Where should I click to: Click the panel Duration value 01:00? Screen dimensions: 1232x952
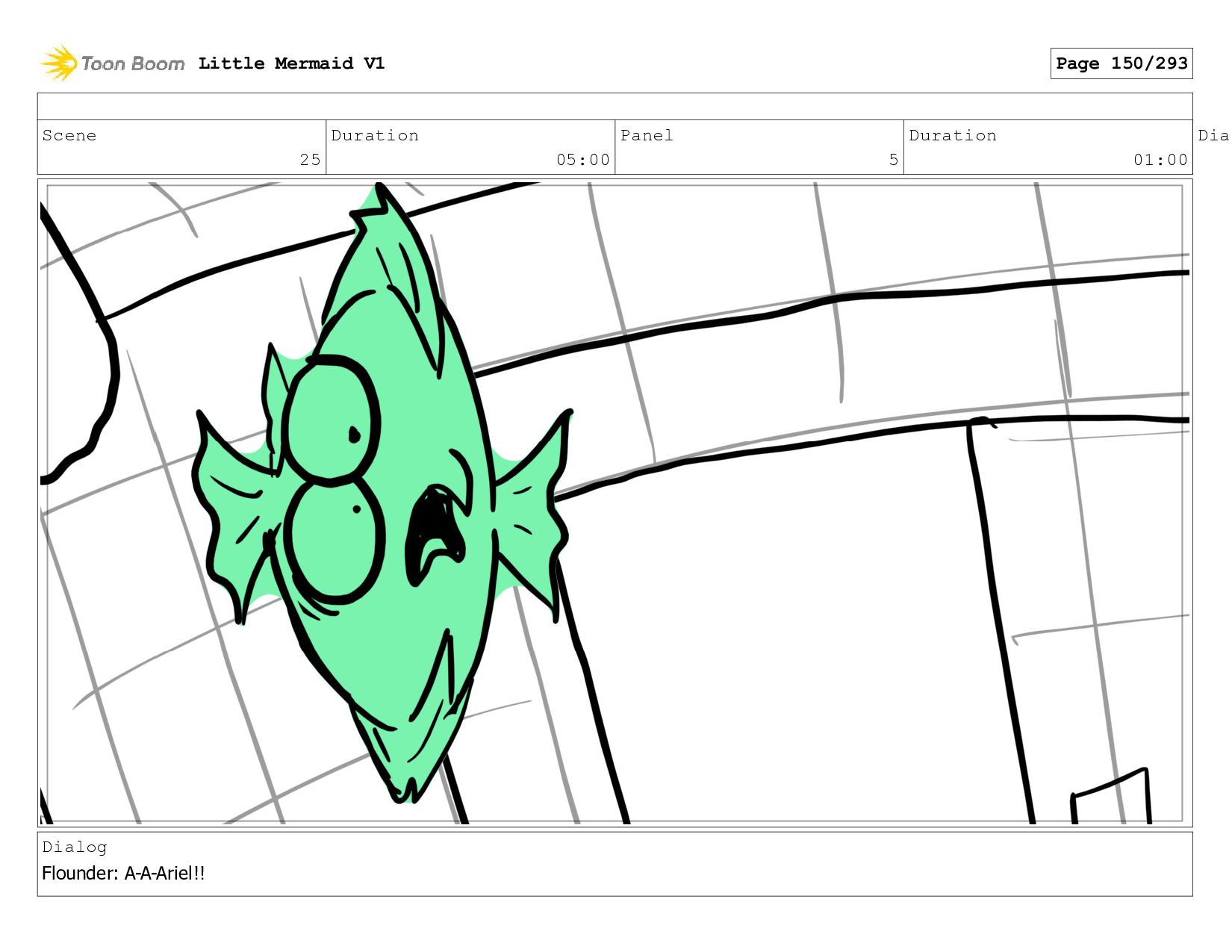tap(1160, 160)
